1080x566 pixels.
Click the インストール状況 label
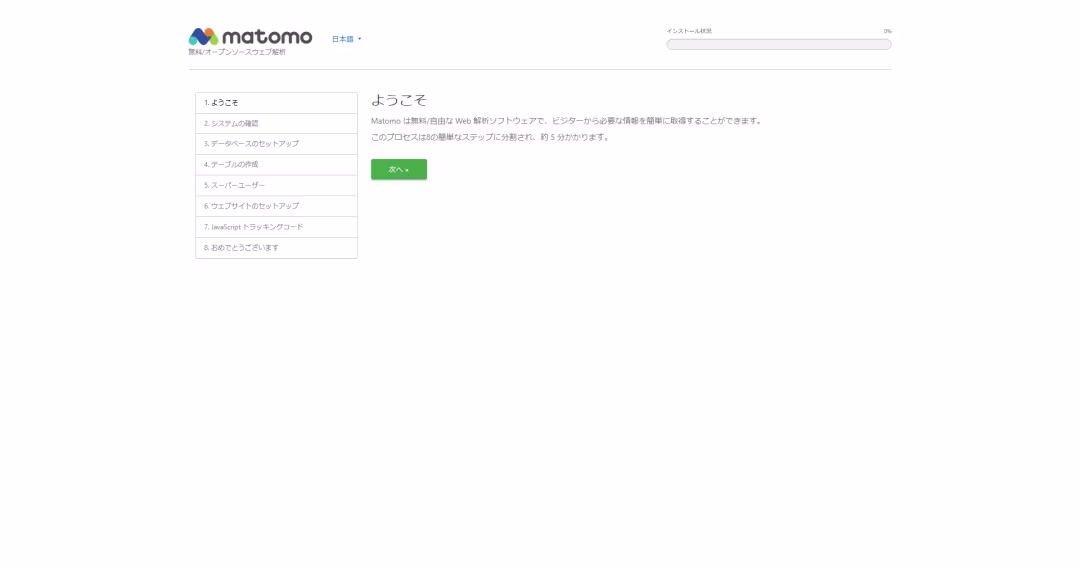point(689,31)
